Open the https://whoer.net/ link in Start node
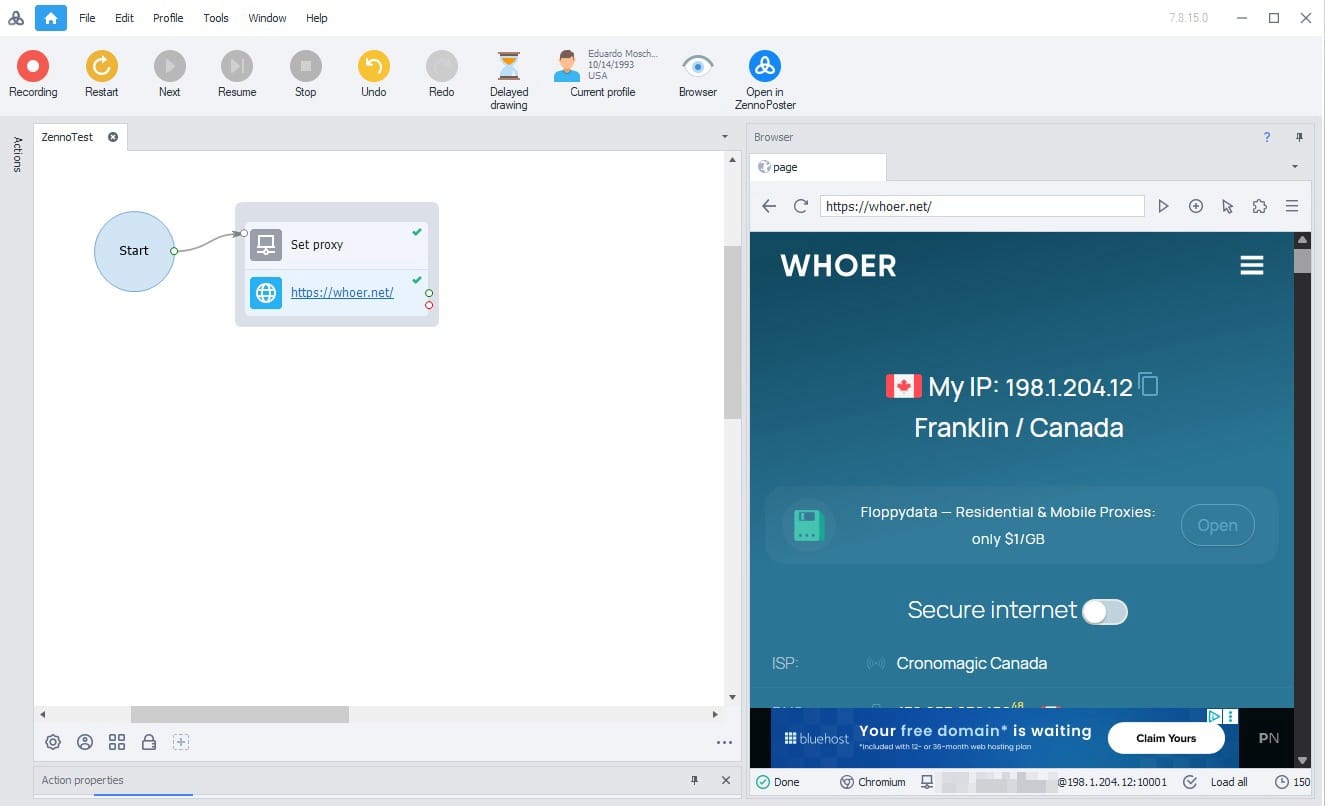Screen dimensions: 1325x806 pyautogui.click(x=342, y=292)
